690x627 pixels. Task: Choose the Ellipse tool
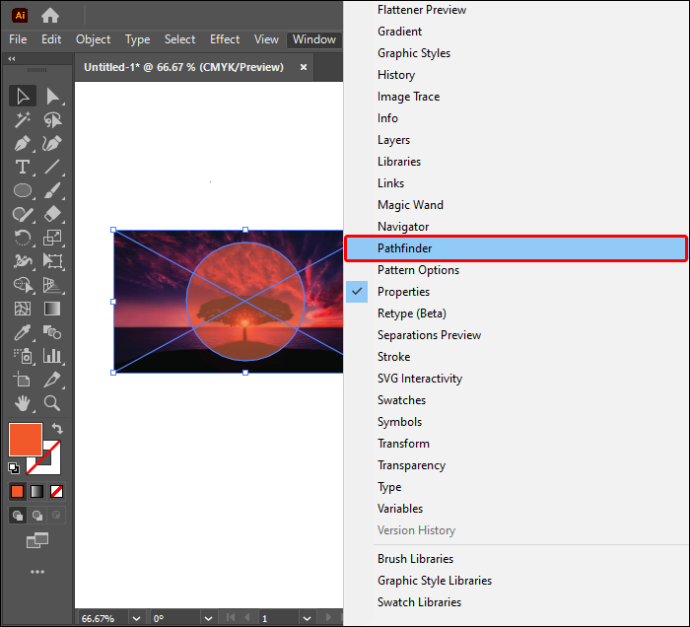click(22, 191)
